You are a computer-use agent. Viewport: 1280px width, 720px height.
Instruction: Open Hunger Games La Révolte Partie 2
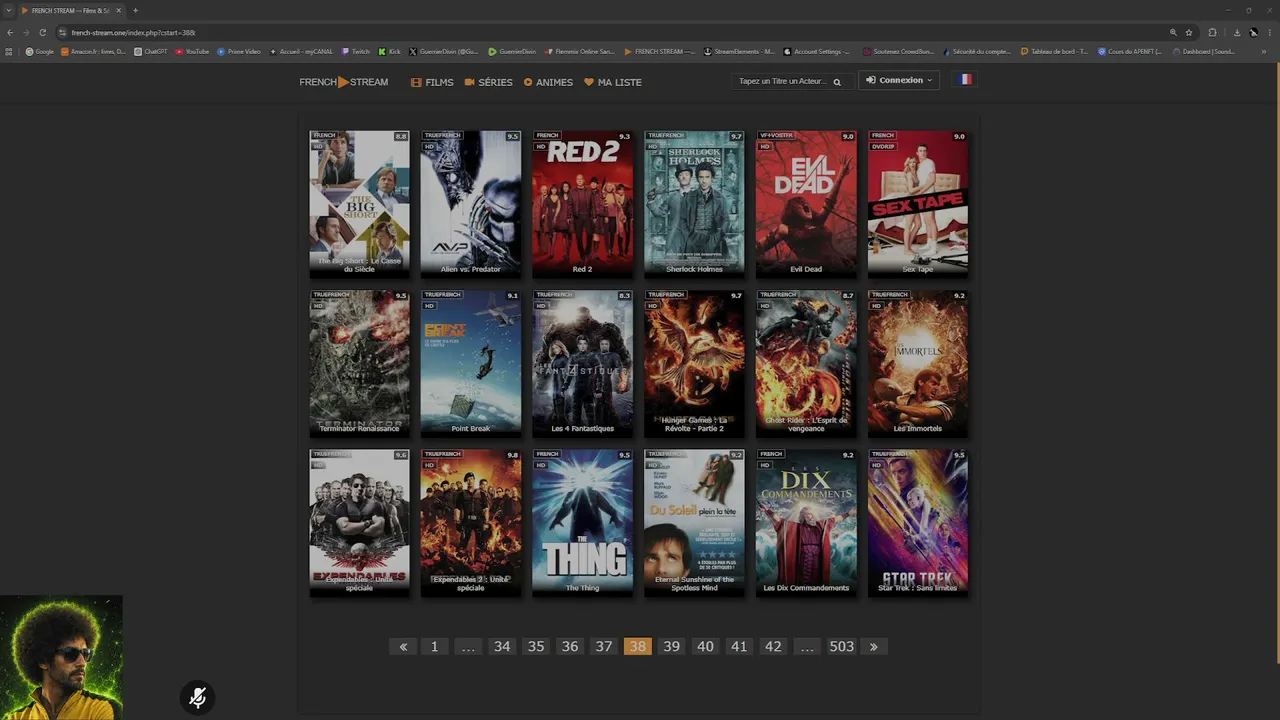click(x=694, y=363)
